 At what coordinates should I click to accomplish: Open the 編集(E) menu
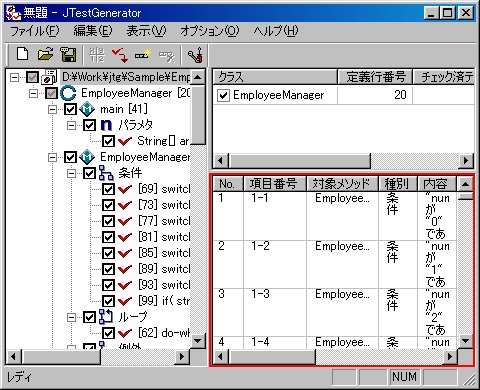[93, 31]
